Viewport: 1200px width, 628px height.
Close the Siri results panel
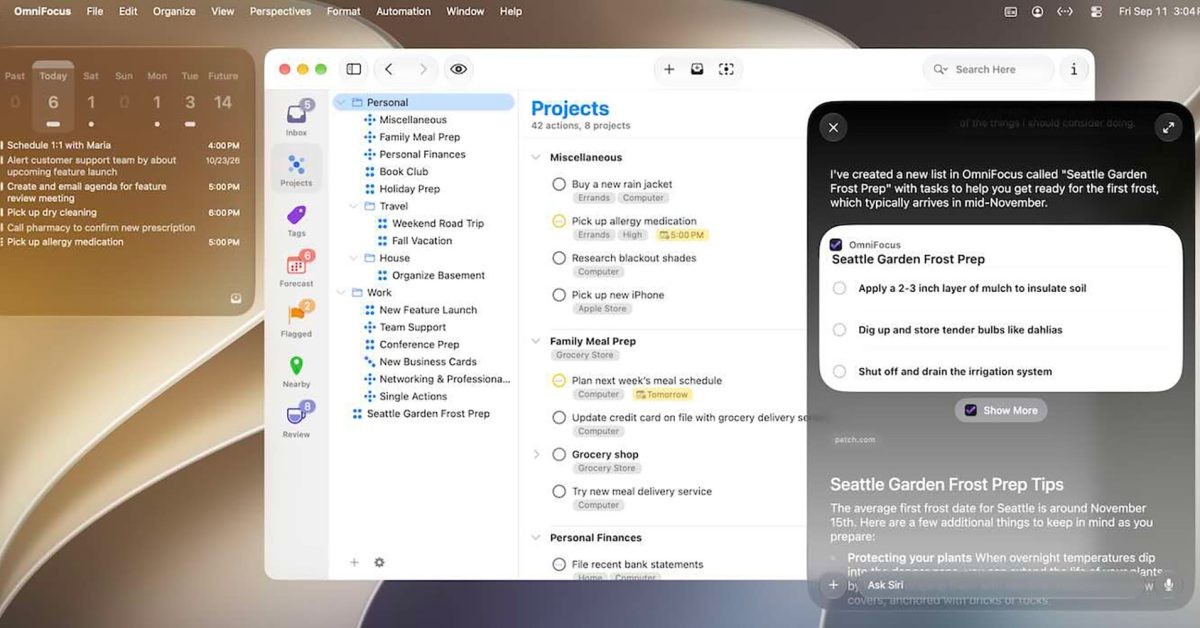coord(833,127)
